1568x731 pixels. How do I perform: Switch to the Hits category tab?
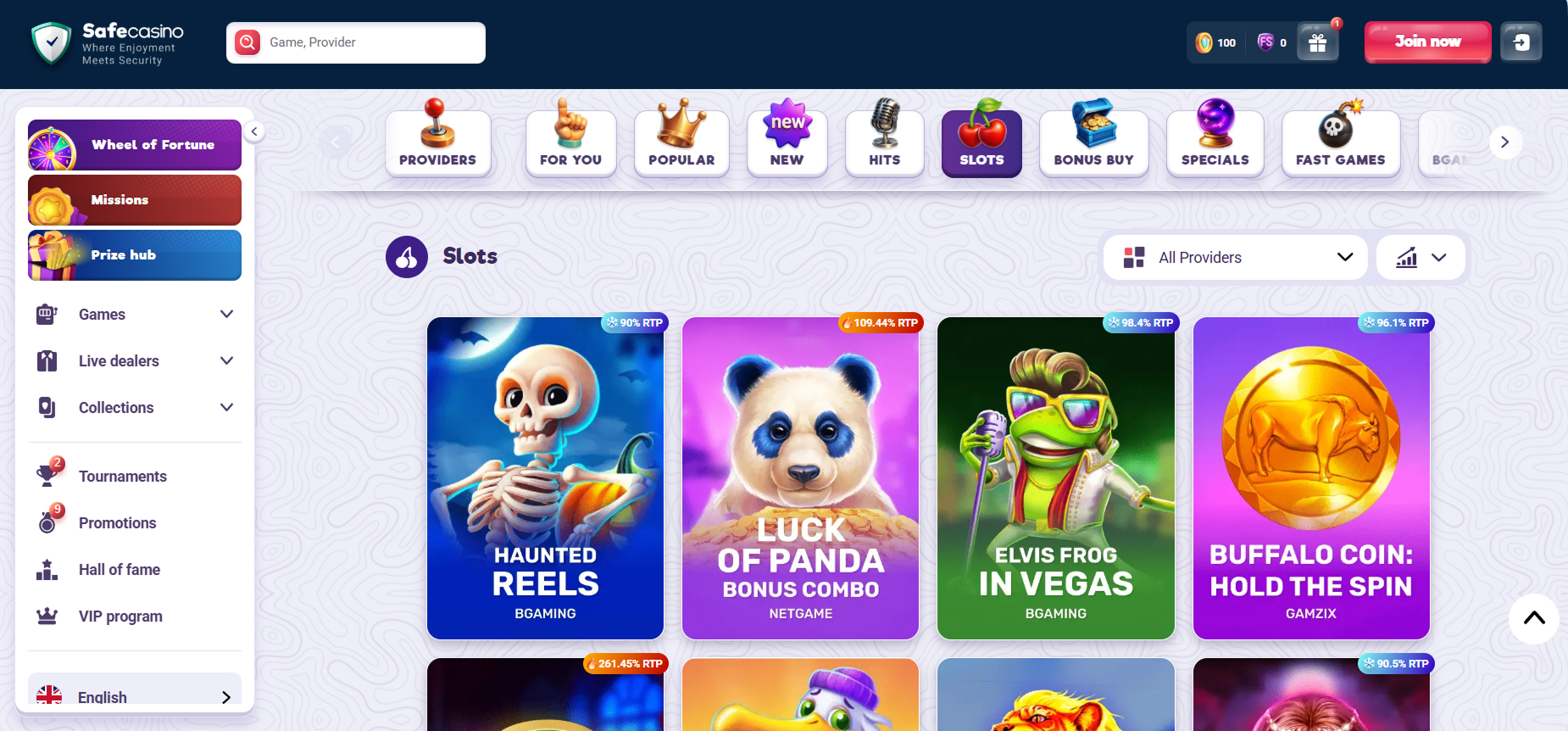tap(885, 138)
